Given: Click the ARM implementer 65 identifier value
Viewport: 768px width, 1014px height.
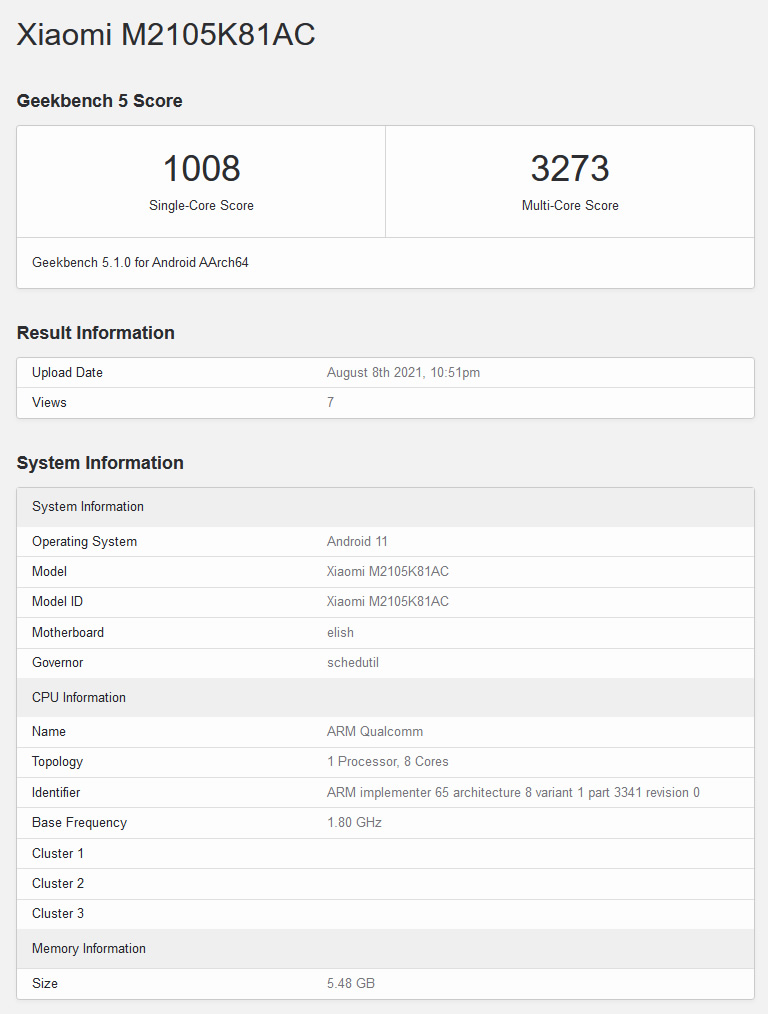Looking at the screenshot, I should click(x=513, y=793).
